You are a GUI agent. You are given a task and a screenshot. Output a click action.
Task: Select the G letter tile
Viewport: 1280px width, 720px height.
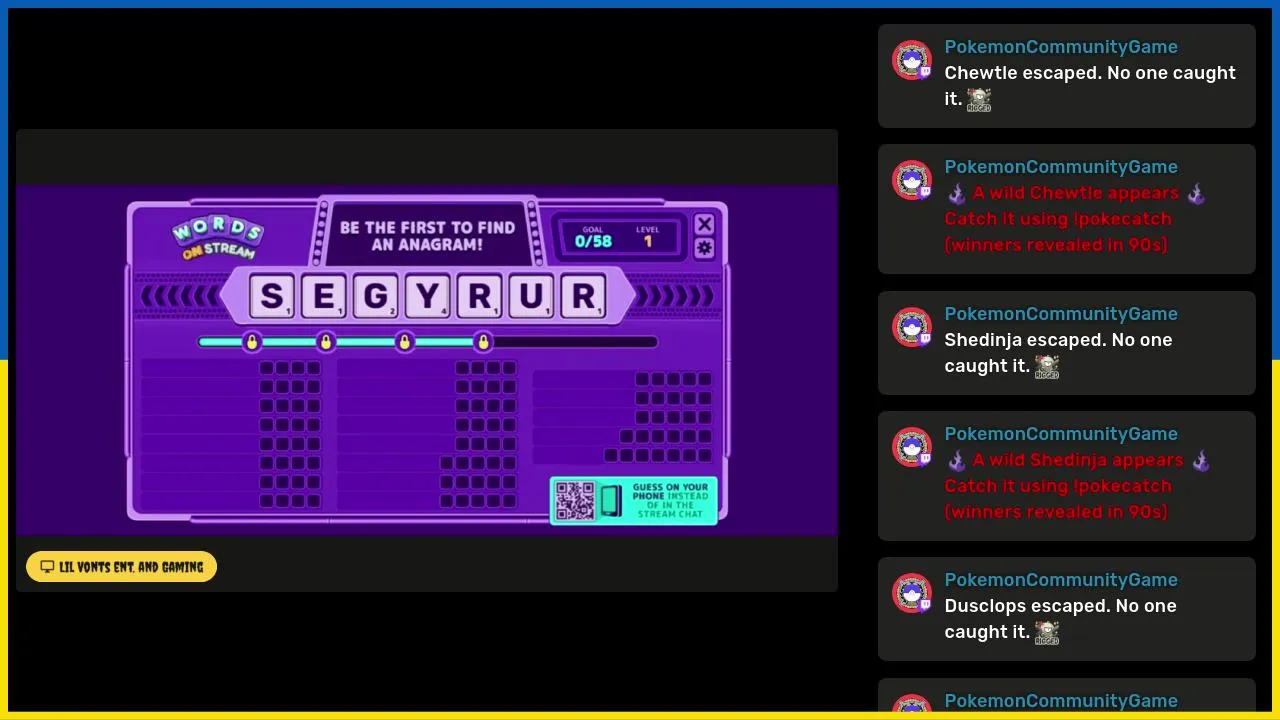375,297
